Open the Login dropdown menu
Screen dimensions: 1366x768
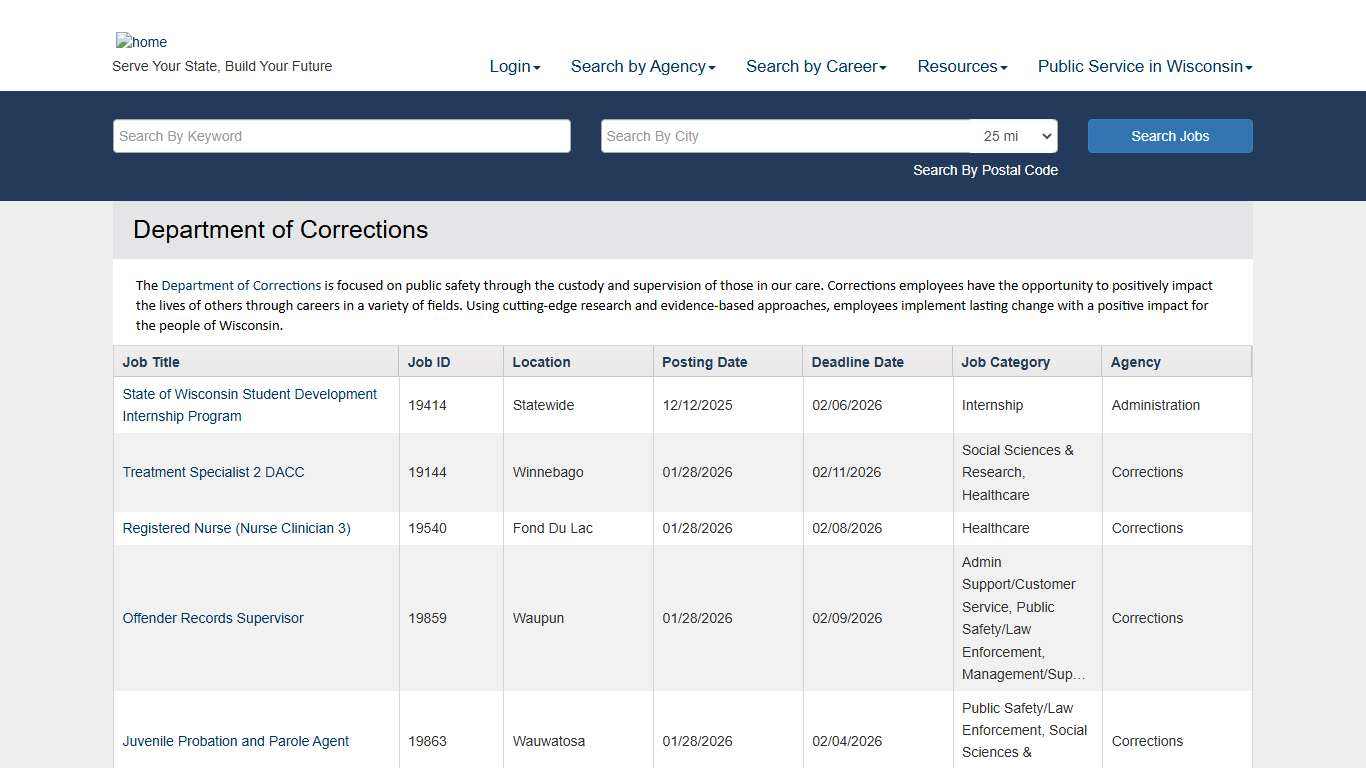click(x=514, y=66)
